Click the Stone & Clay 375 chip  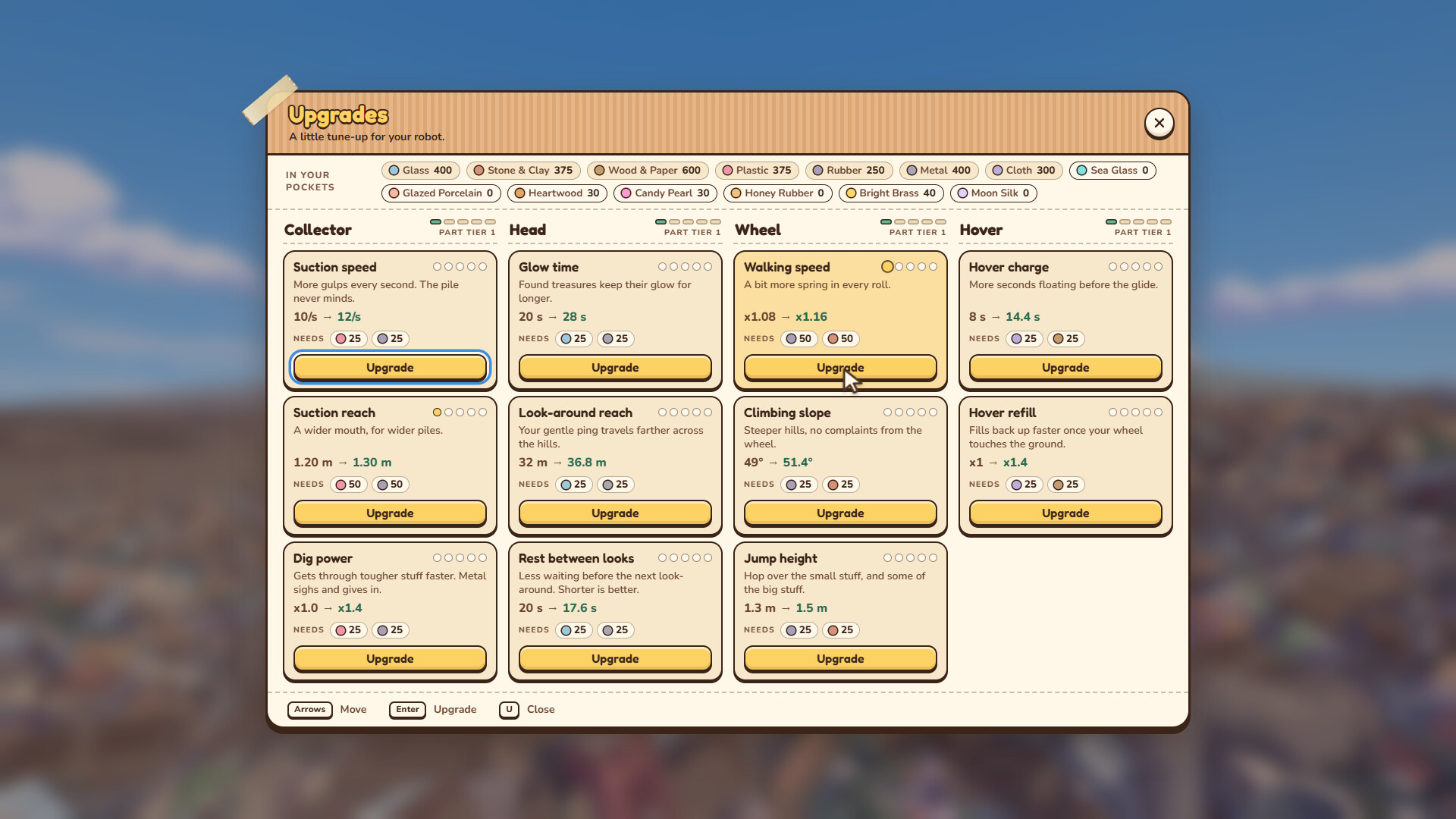523,170
